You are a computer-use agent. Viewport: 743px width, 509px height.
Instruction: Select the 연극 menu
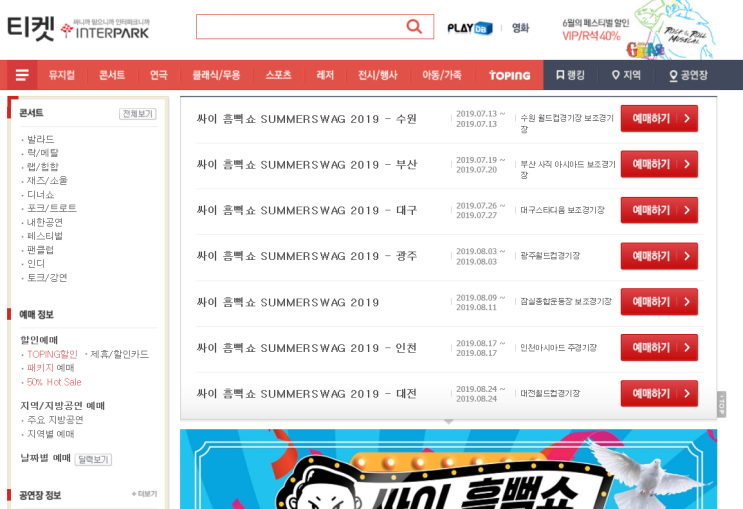(158, 75)
